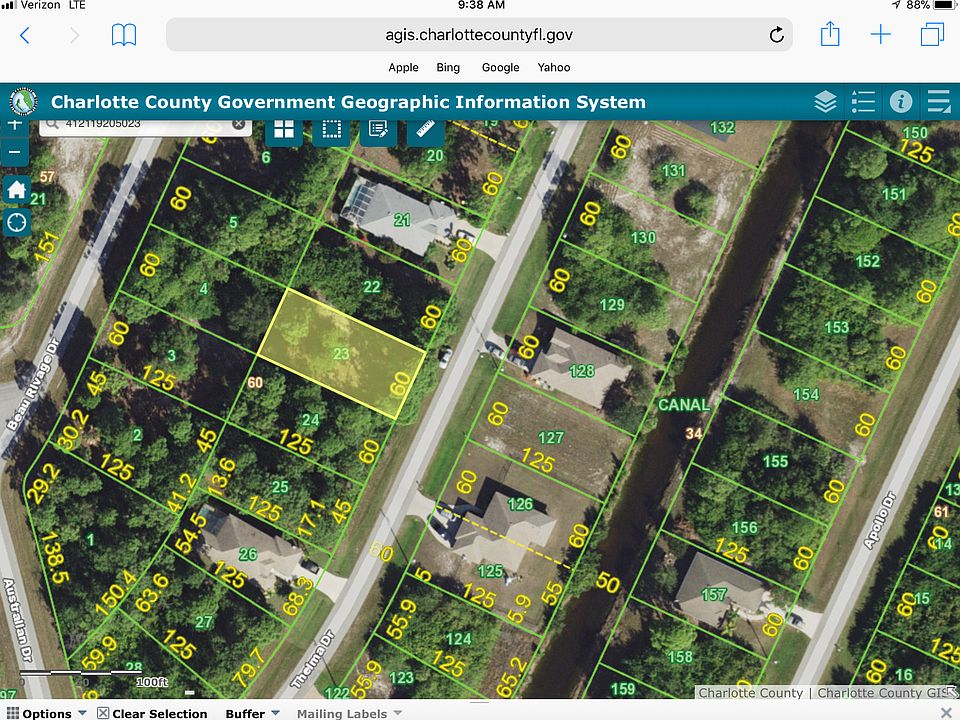Click parcel lot number 4
Screen dimensions: 960x720
[x=204, y=288]
